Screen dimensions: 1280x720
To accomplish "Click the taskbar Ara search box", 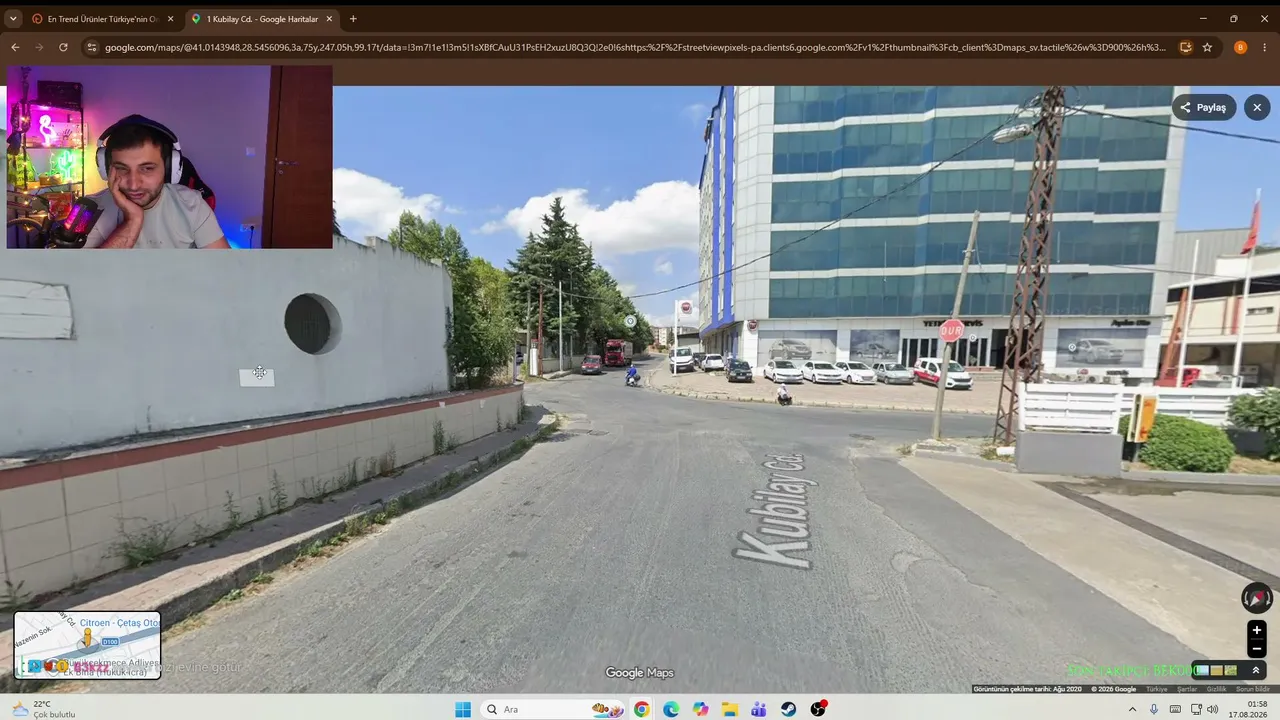I will pos(550,709).
